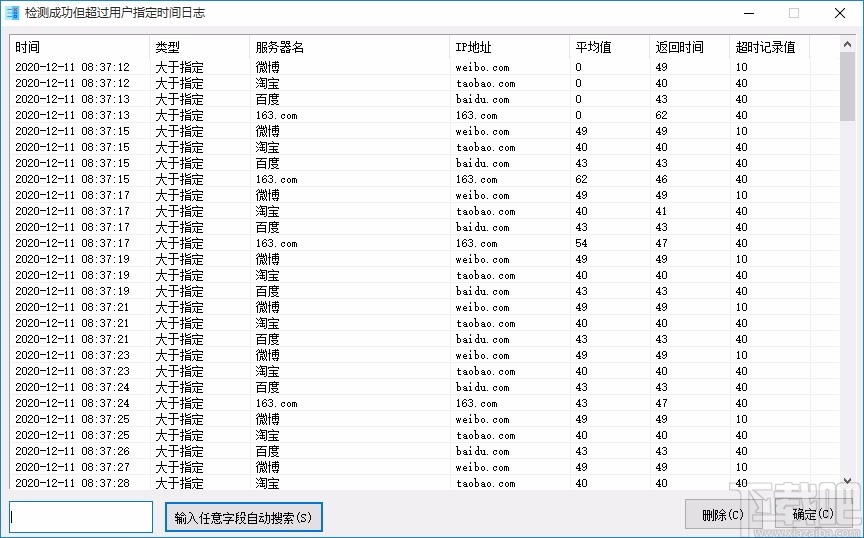The width and height of the screenshot is (864, 538).
Task: Click 大于指定 in the 08:37:21 微博 row
Action: (180, 307)
